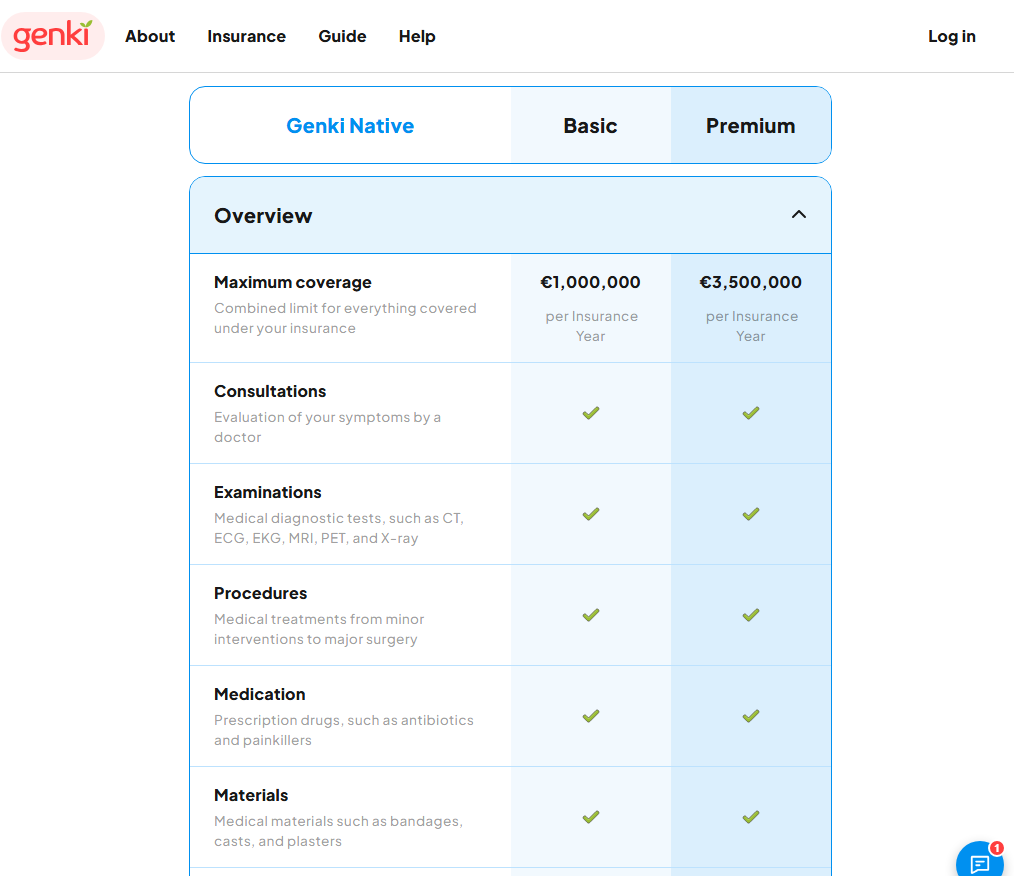
Task: Select the Genki Native heading
Action: click(350, 125)
